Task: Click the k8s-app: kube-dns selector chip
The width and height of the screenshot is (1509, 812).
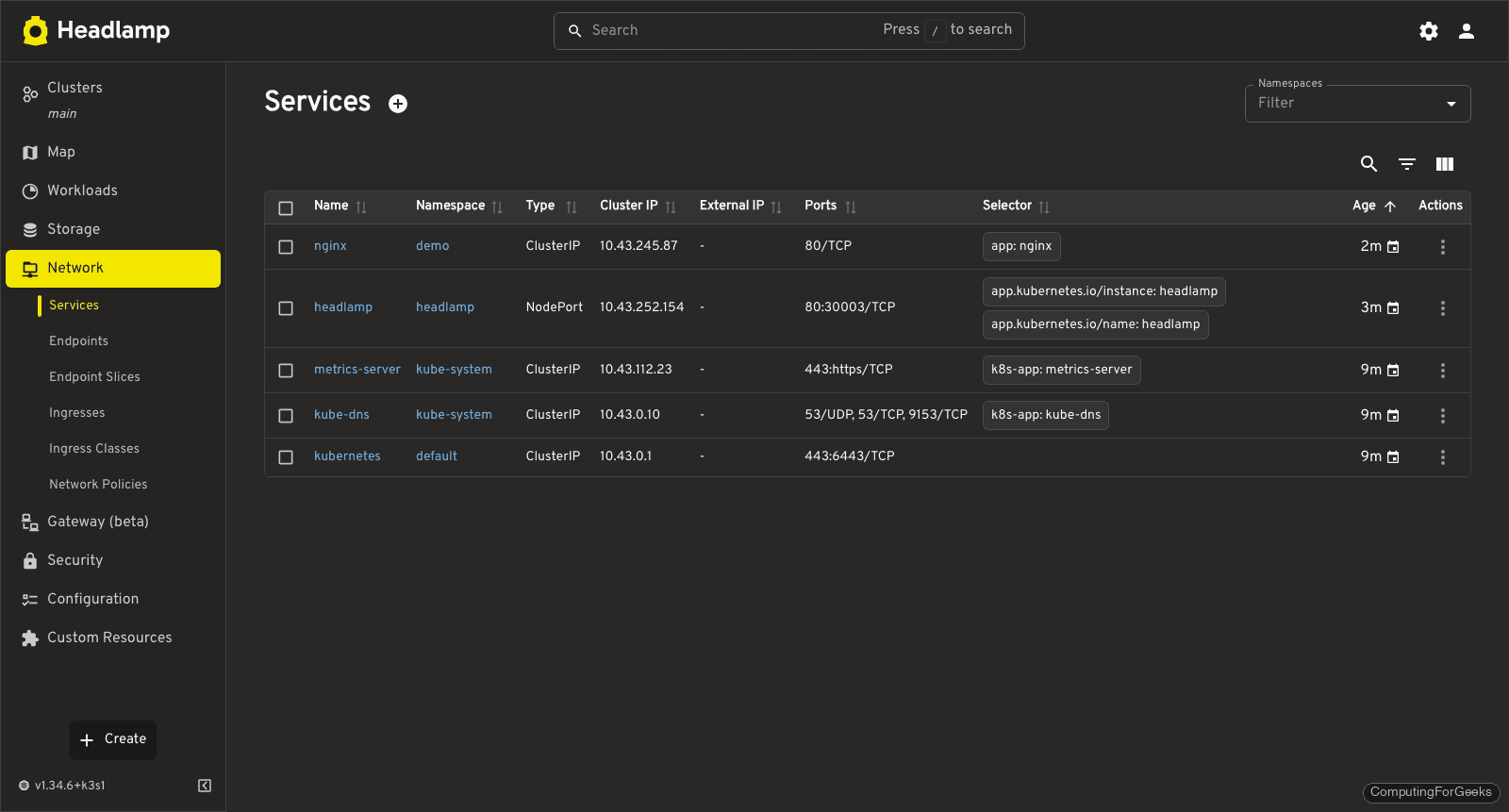Action: 1046,416
